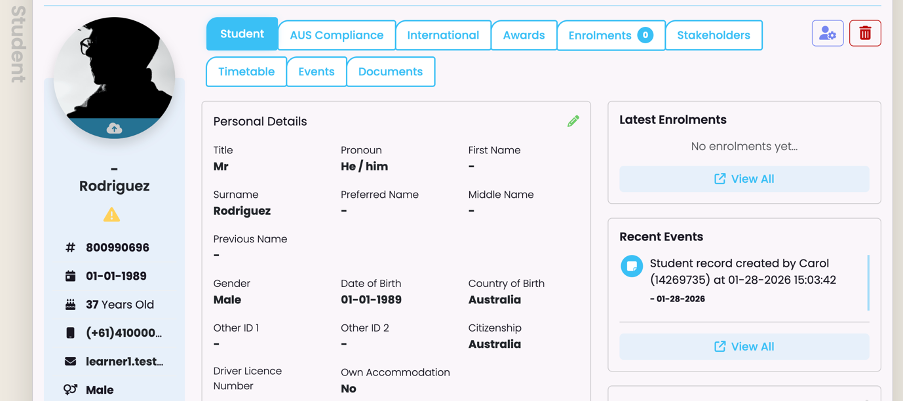Open the user settings icon button
Viewport: 904px width, 402px height.
828,34
